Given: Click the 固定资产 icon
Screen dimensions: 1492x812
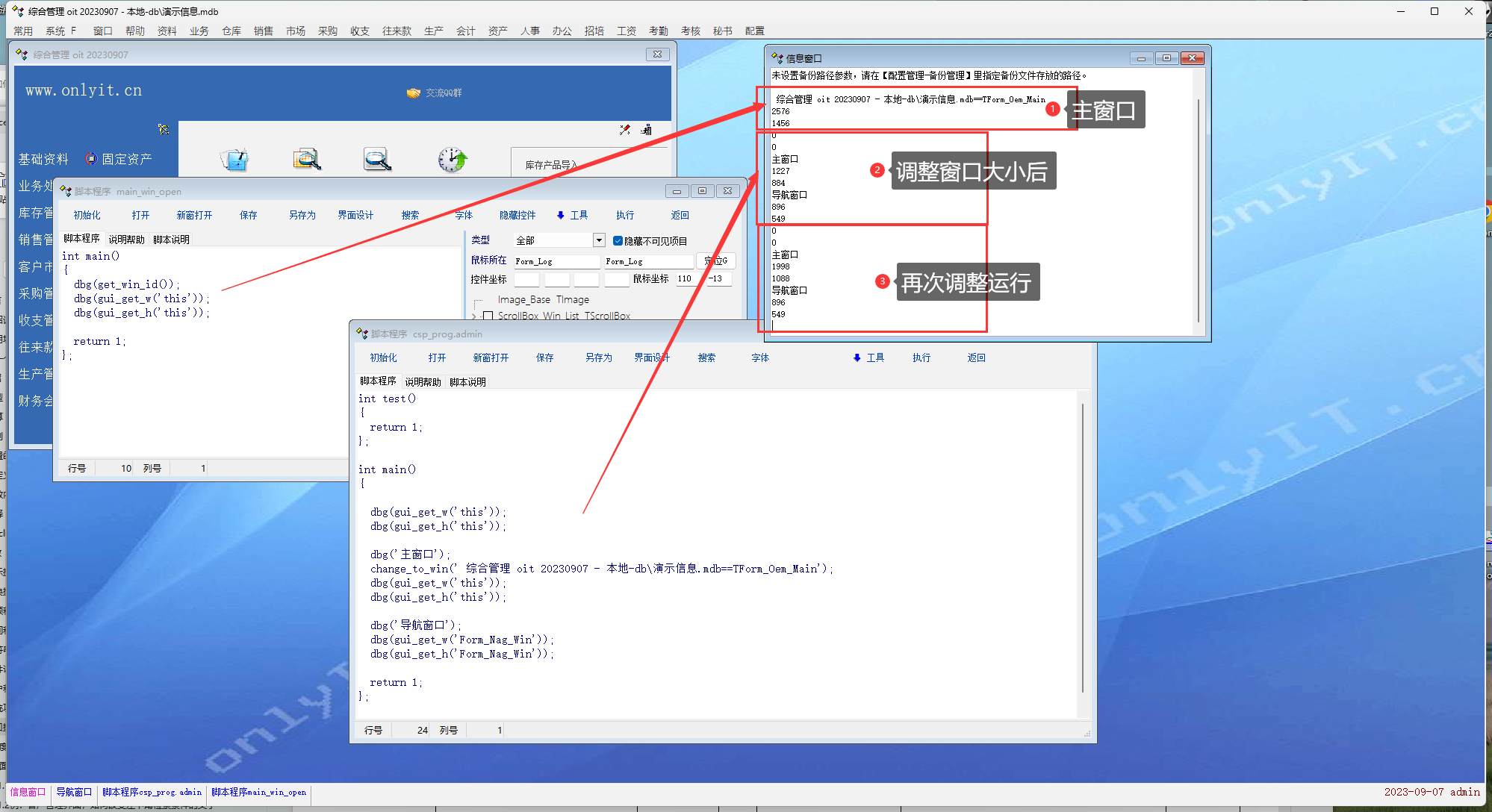Looking at the screenshot, I should [x=91, y=158].
